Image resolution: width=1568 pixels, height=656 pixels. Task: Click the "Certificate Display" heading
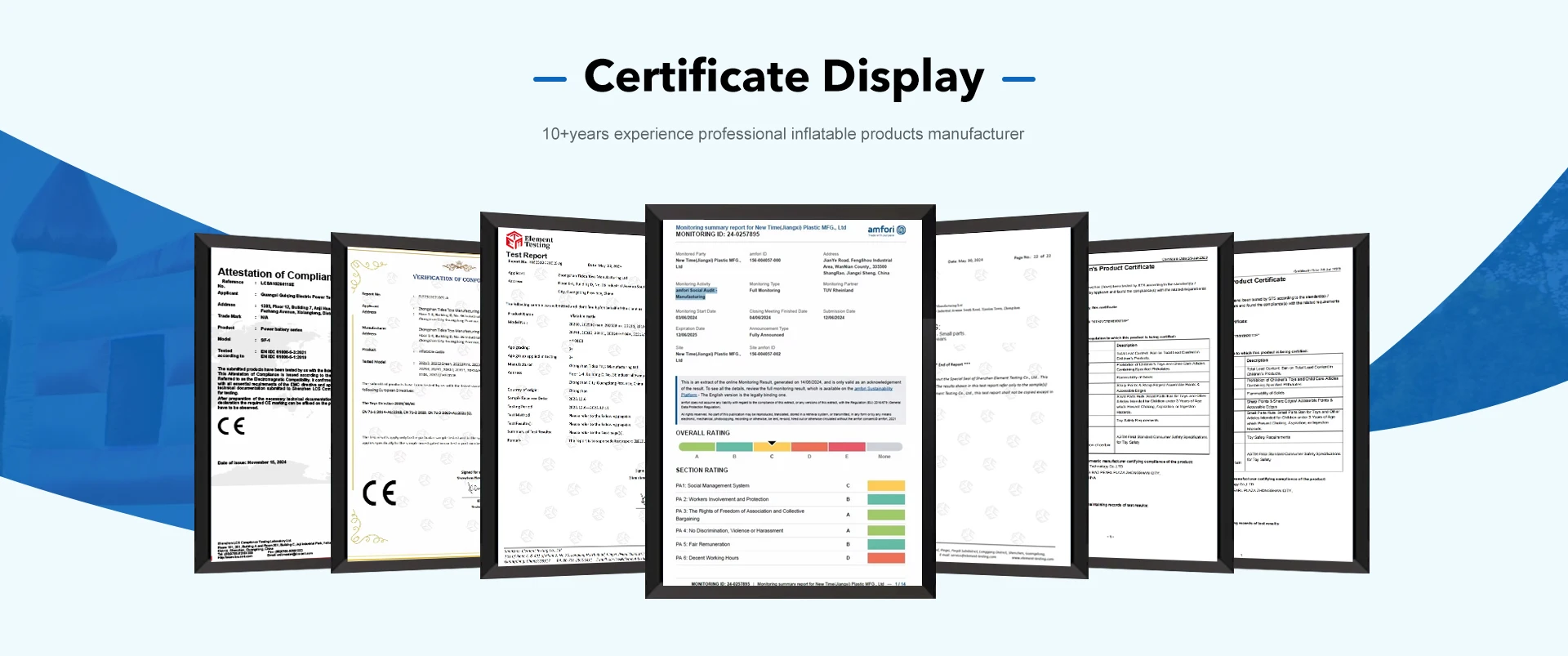pyautogui.click(x=784, y=77)
